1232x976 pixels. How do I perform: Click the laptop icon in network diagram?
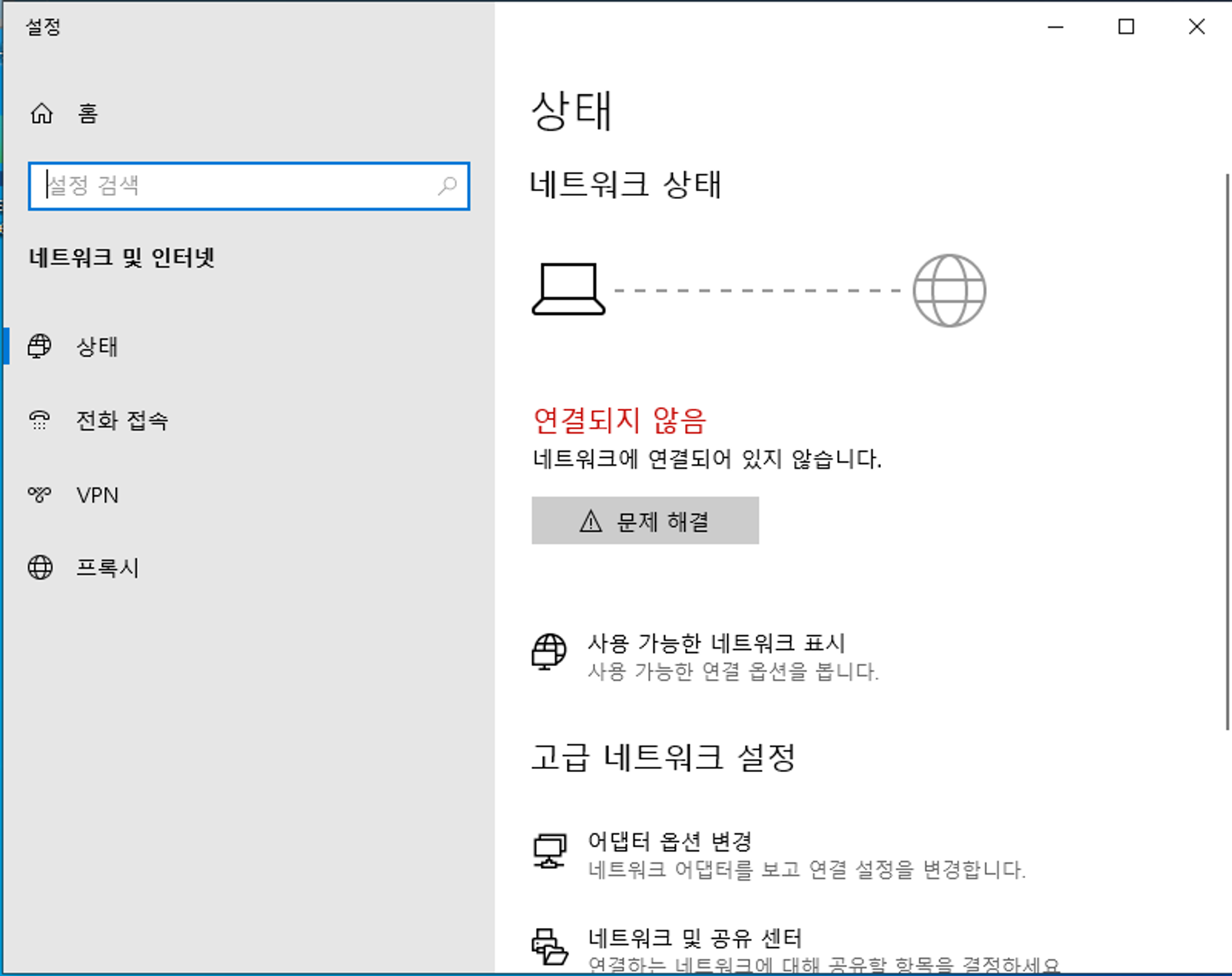(x=568, y=290)
